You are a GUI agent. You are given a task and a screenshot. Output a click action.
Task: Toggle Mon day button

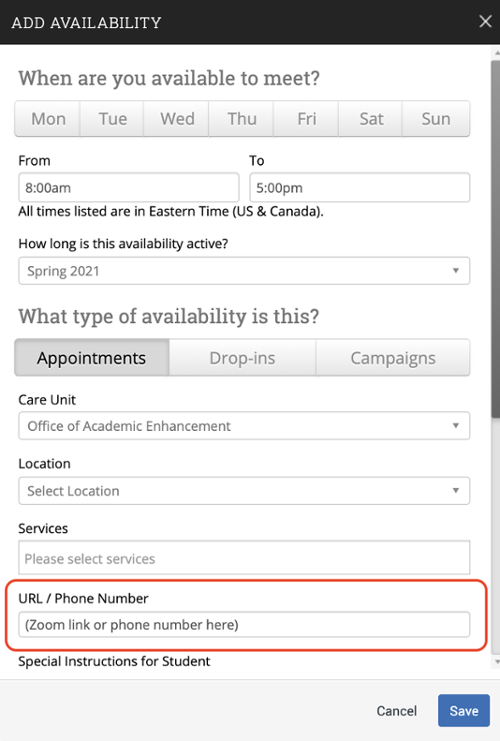(47, 119)
